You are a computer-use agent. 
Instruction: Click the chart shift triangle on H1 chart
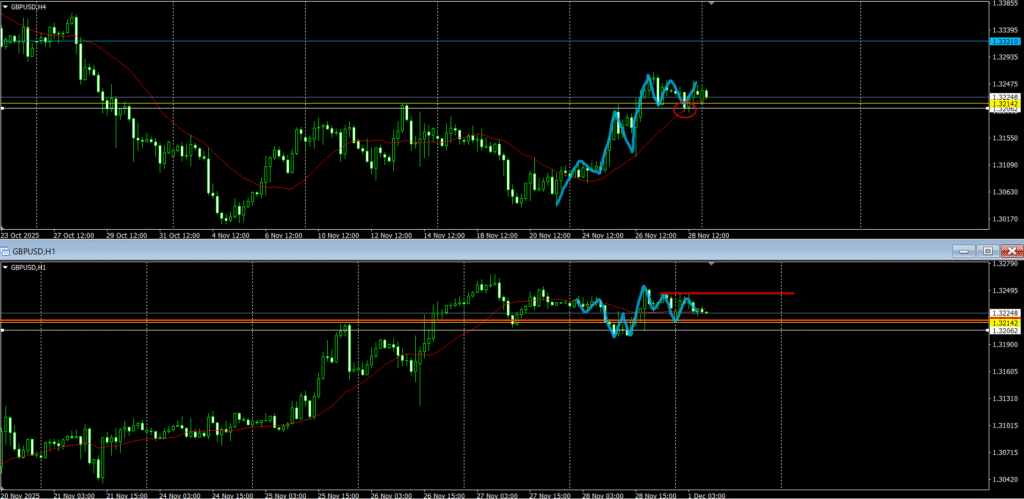[x=711, y=265]
